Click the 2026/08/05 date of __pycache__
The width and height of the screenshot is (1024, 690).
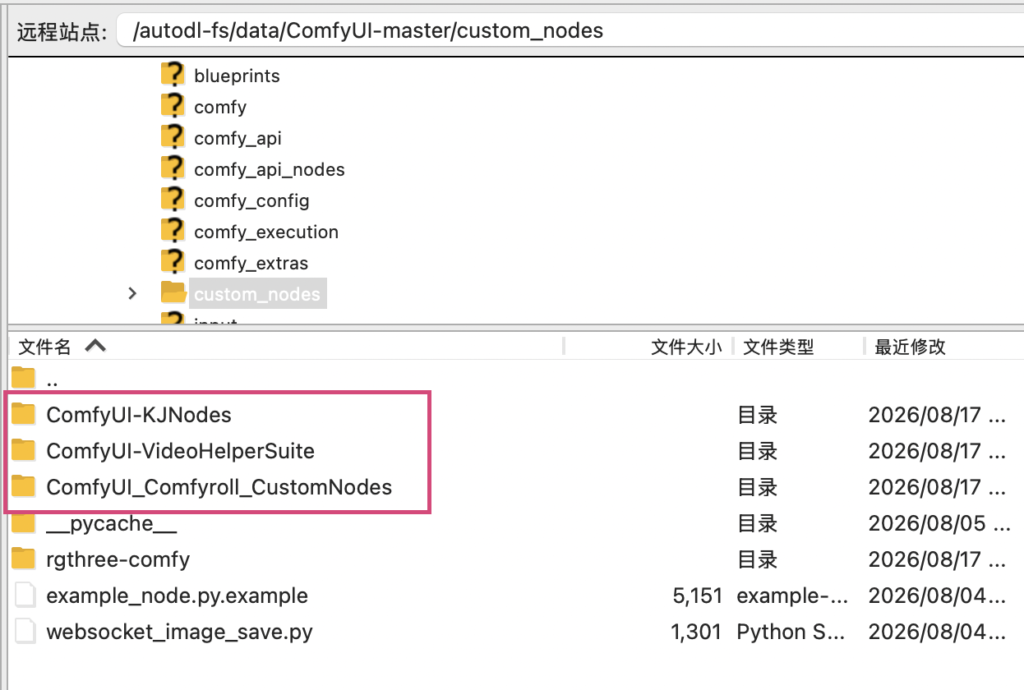click(938, 523)
